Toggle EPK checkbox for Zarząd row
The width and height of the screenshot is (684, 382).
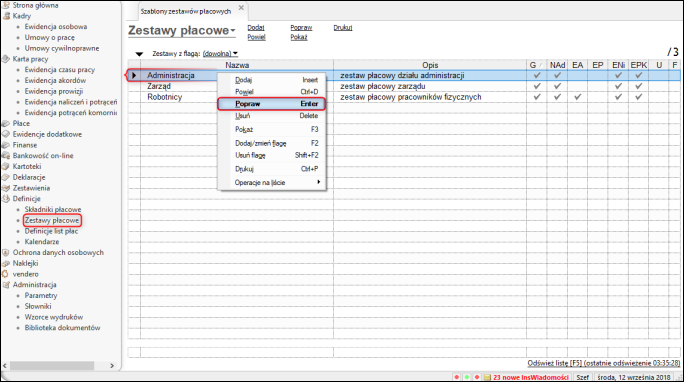639,86
